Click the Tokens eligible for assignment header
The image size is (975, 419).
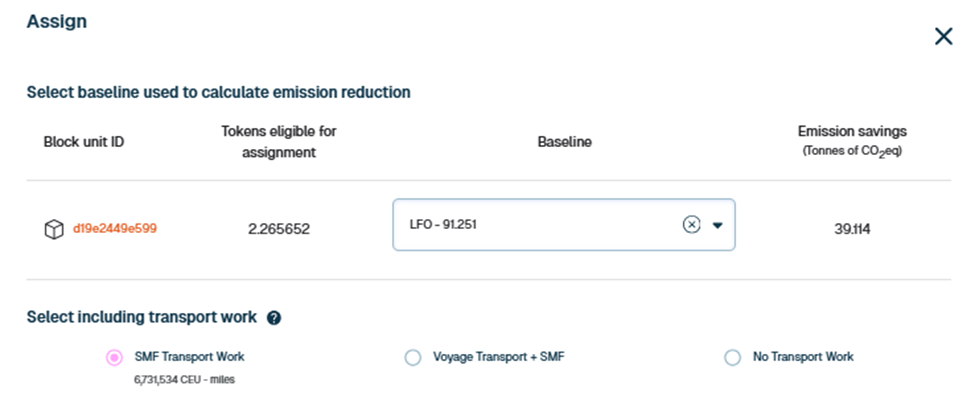coord(279,142)
